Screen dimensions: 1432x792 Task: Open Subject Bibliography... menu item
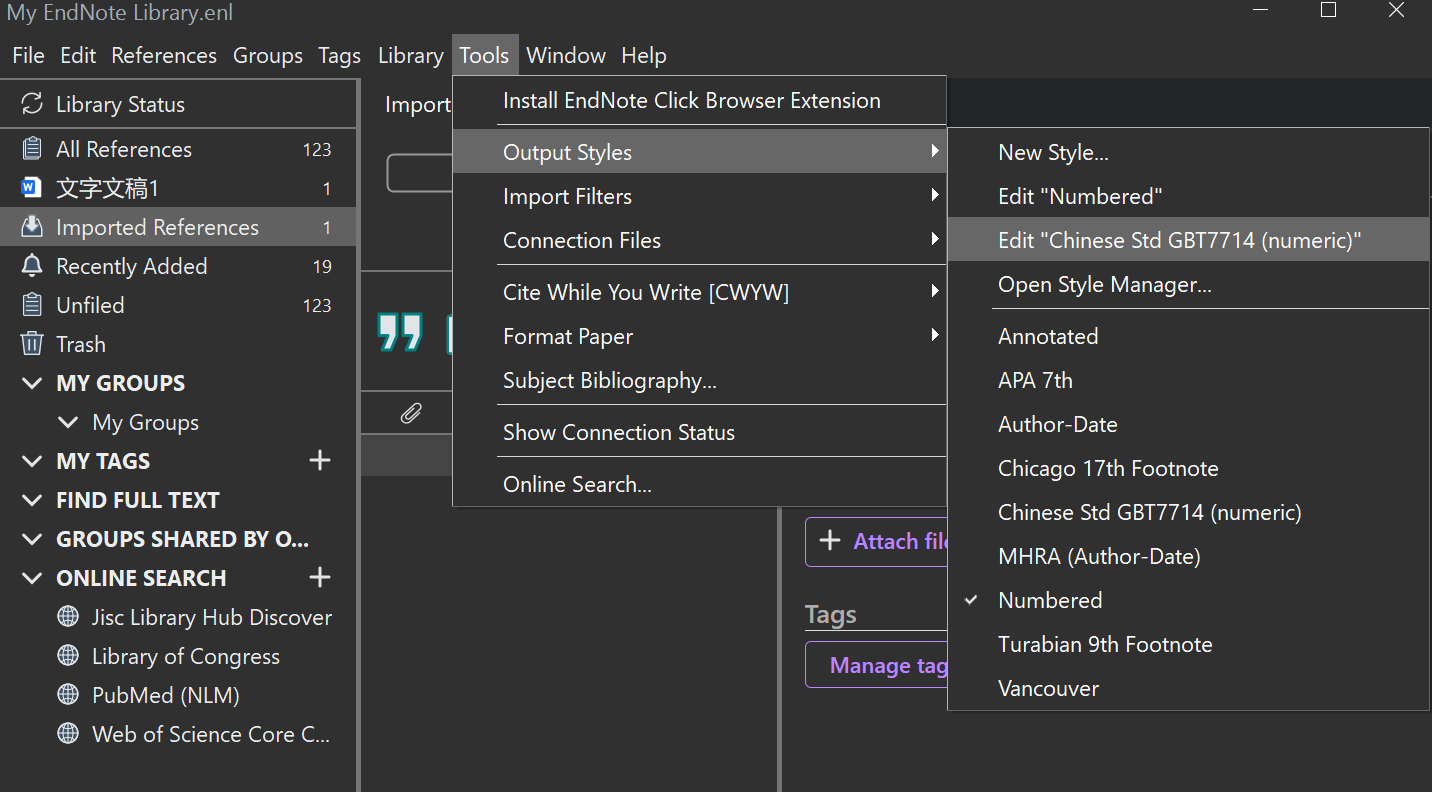(699, 380)
